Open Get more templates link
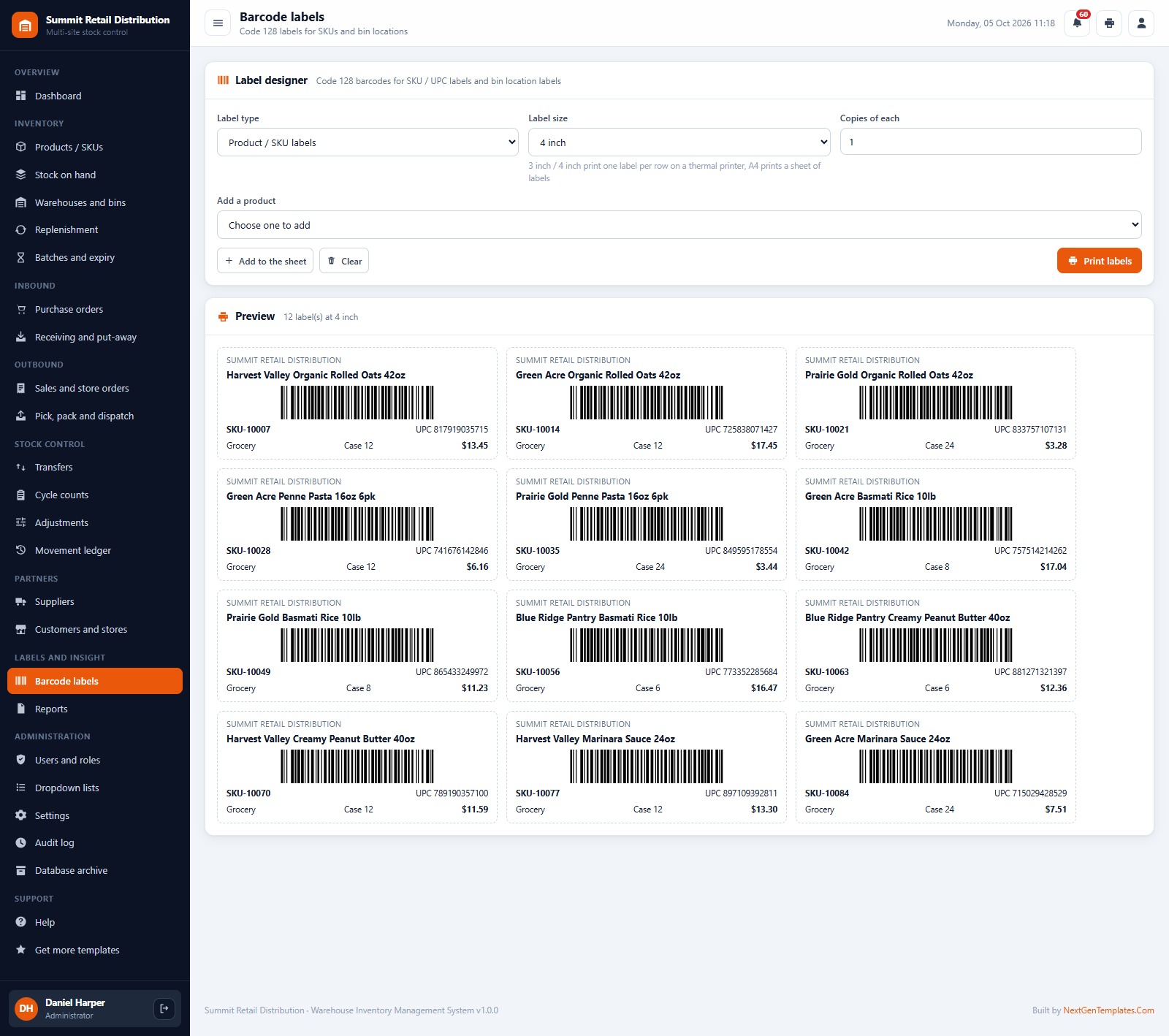The image size is (1169, 1036). coord(95,950)
